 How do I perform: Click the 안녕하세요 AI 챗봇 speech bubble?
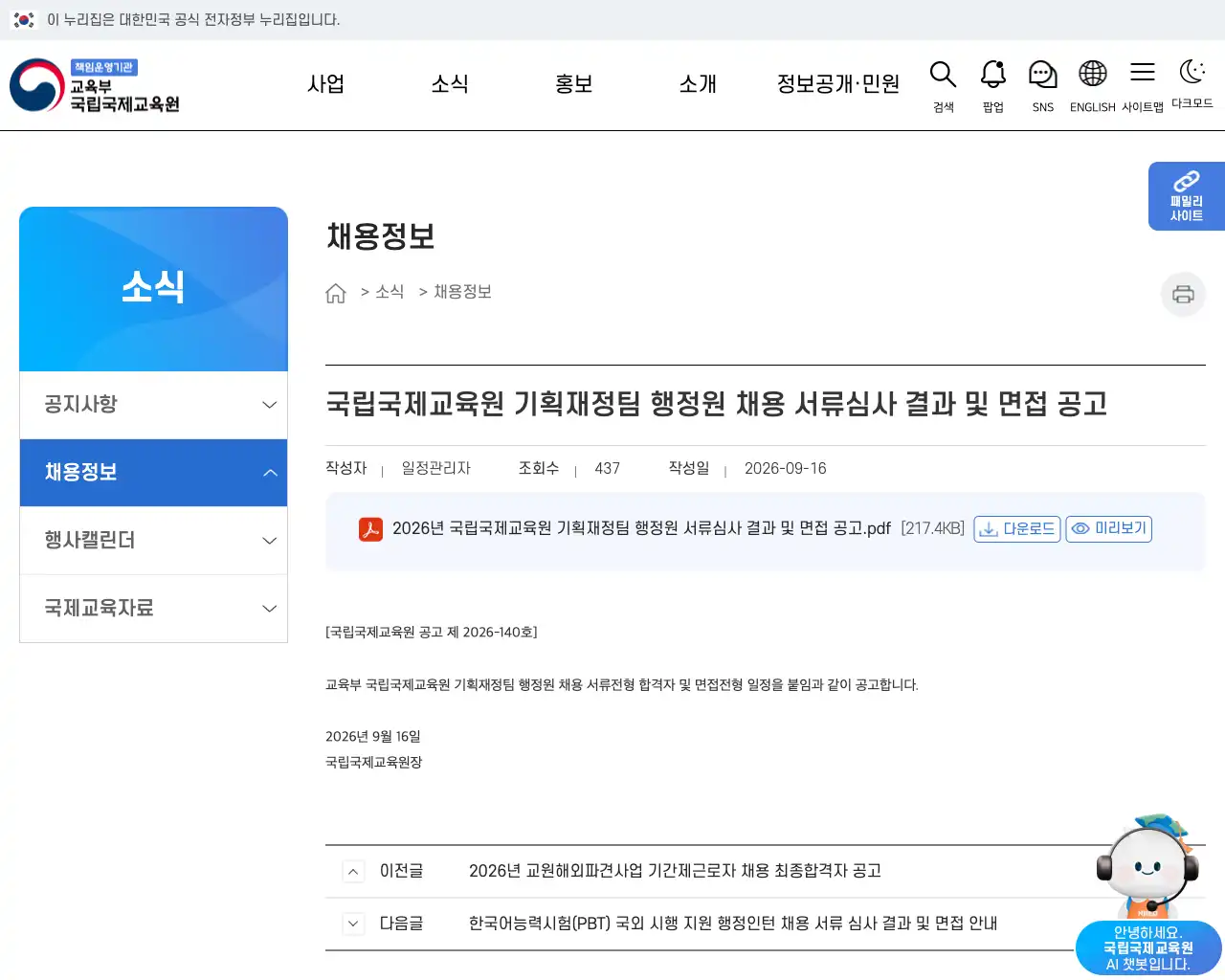click(1148, 948)
